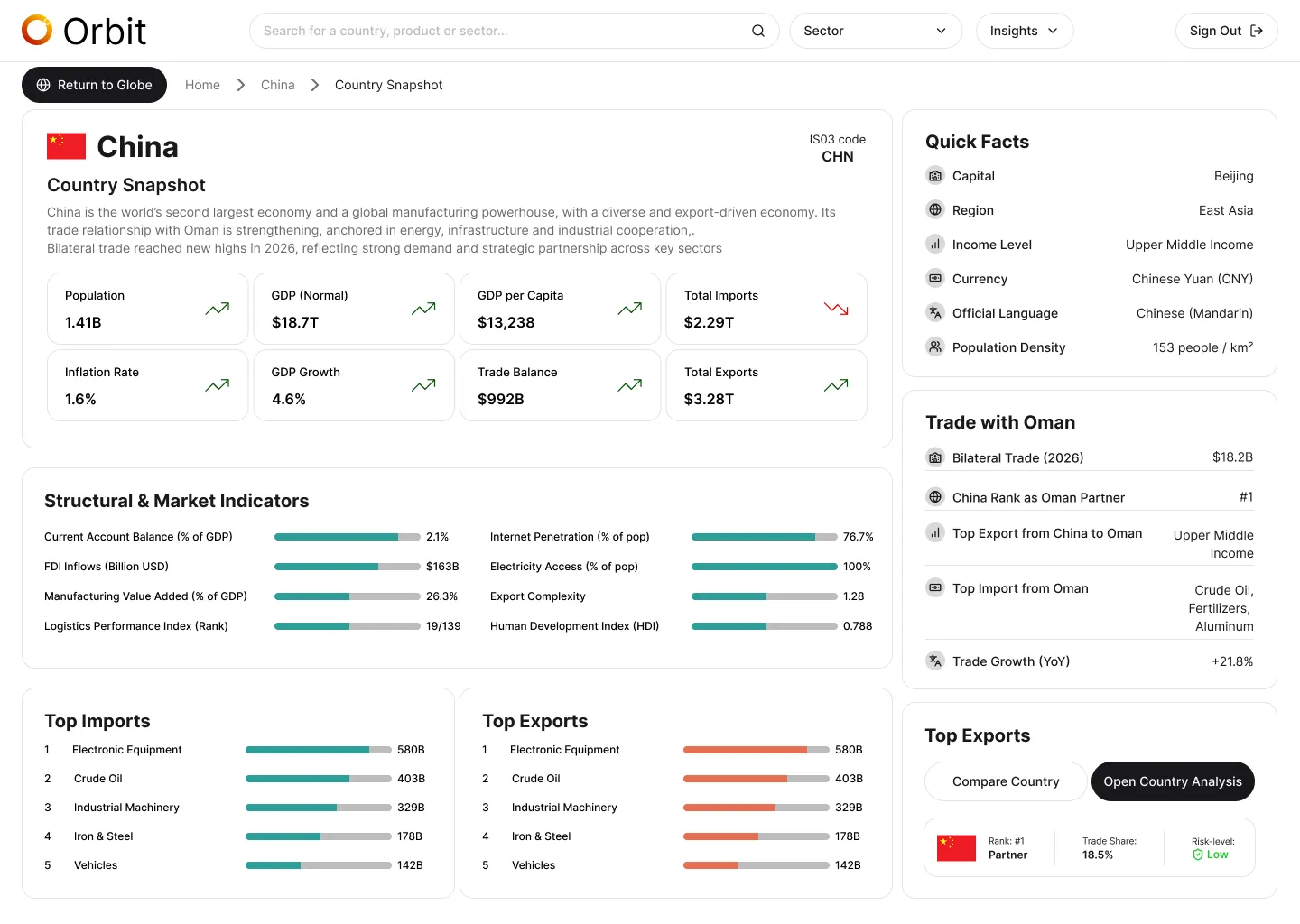
Task: Click the Region globe icon in Quick Facts
Action: click(935, 210)
